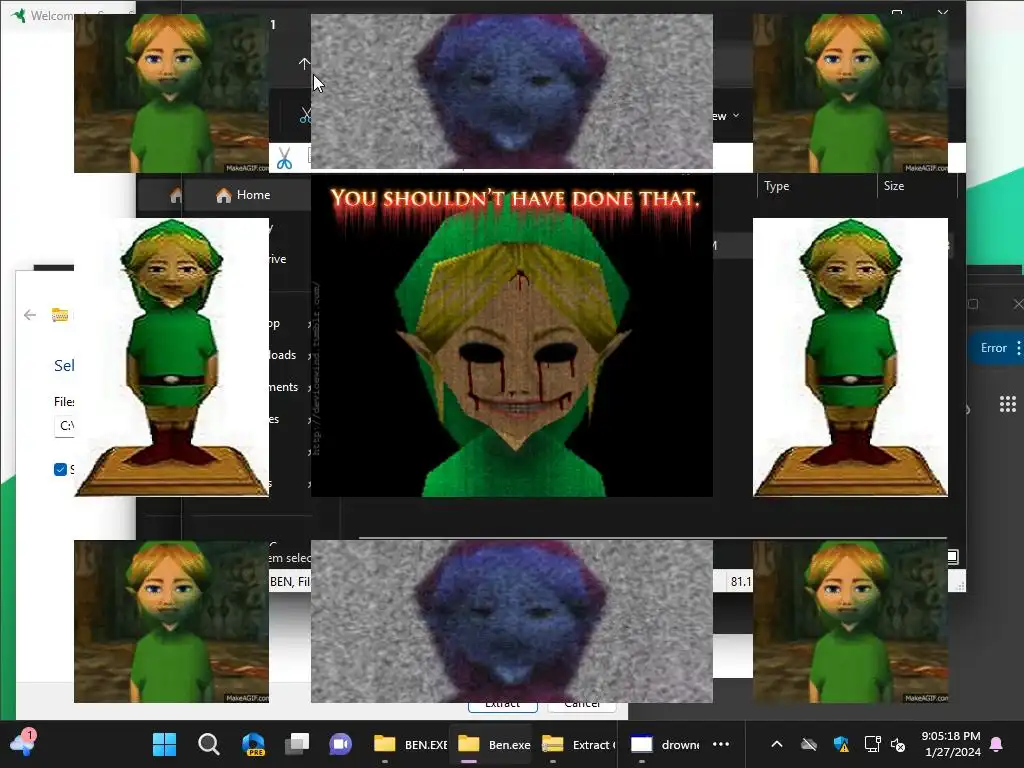Click the back arrow in the Extract dialog
Viewport: 1024px width, 768px height.
(30, 315)
